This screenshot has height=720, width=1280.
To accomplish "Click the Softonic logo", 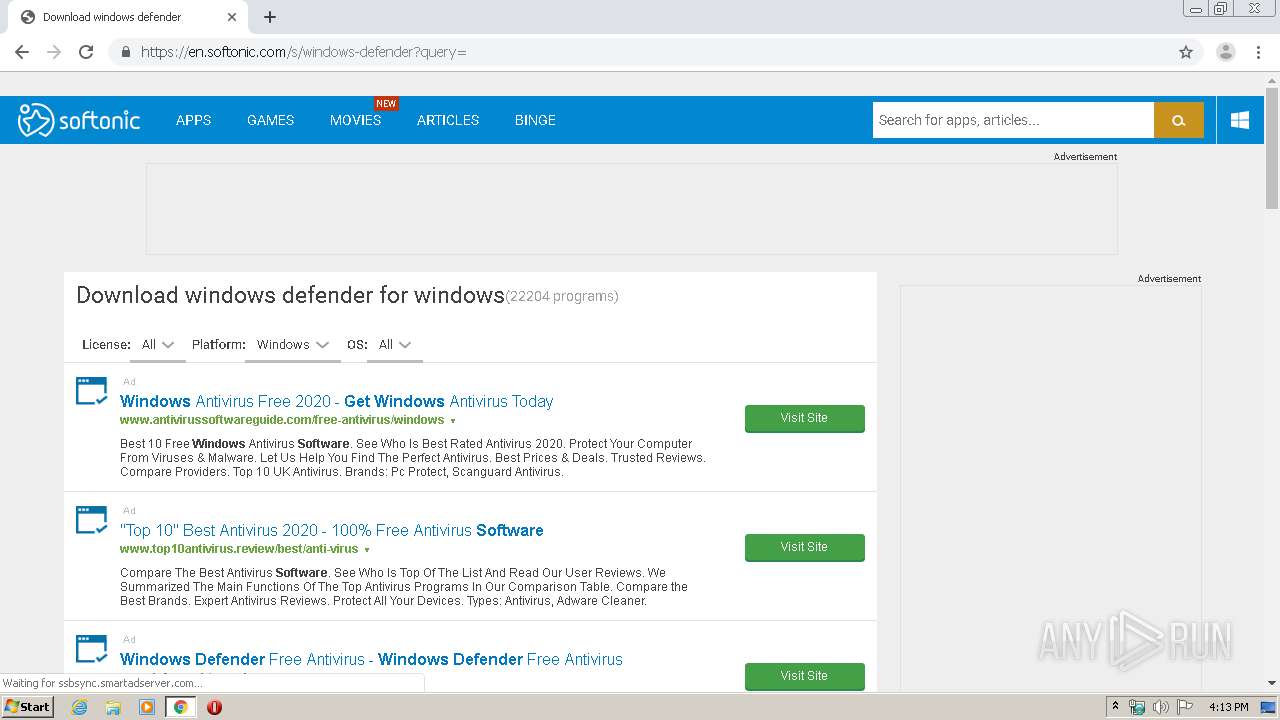I will [79, 120].
